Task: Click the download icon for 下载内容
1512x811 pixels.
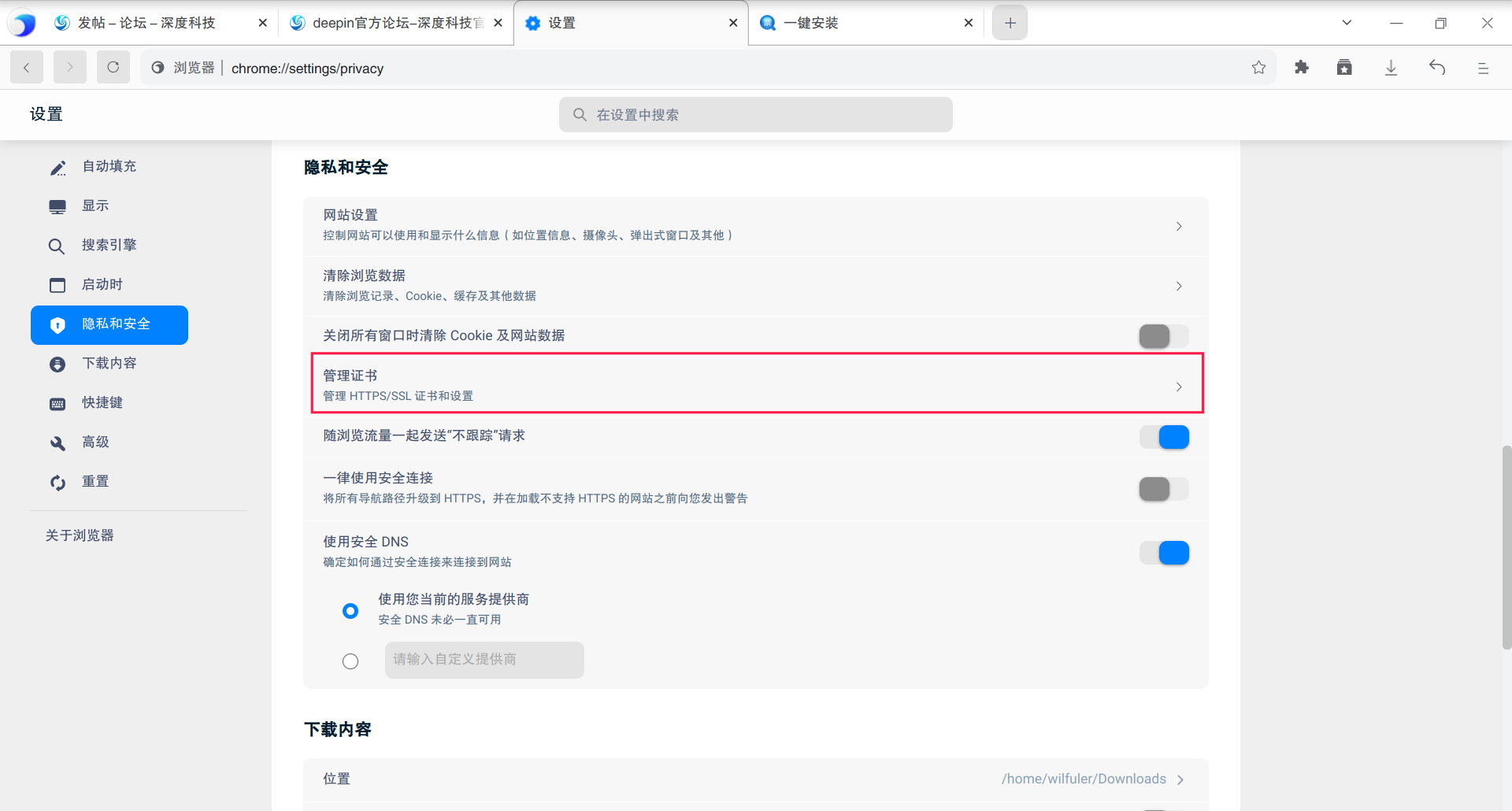Action: tap(57, 365)
